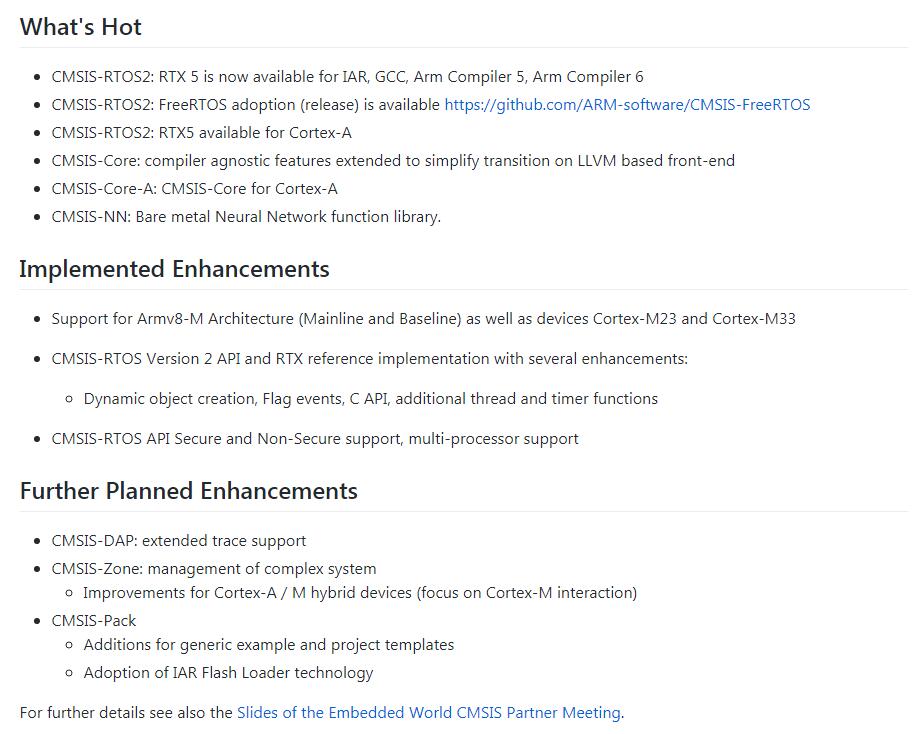Click the Further Planned Enhancements heading
922x734 pixels.
point(189,491)
